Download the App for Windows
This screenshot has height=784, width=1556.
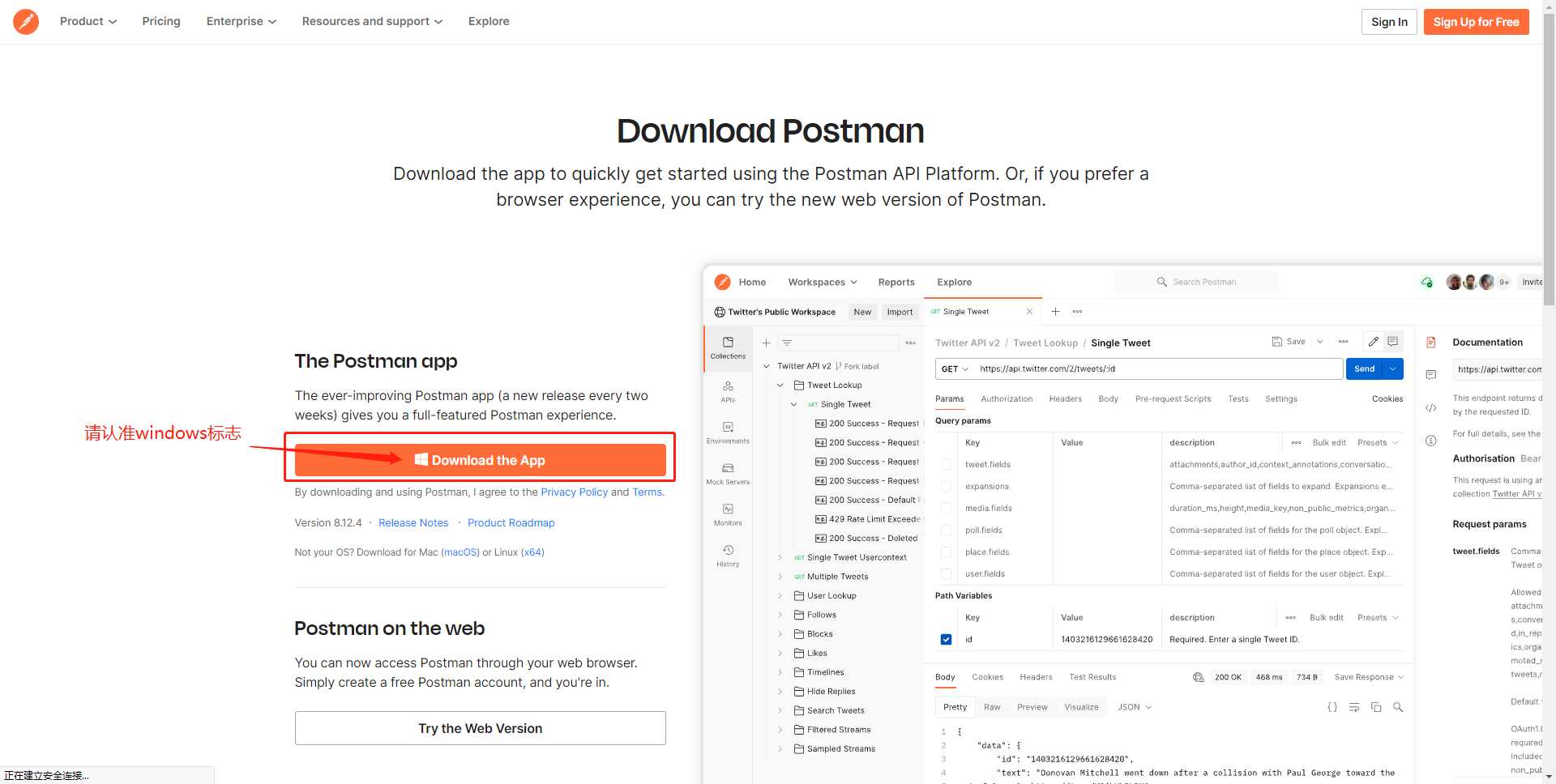point(480,460)
